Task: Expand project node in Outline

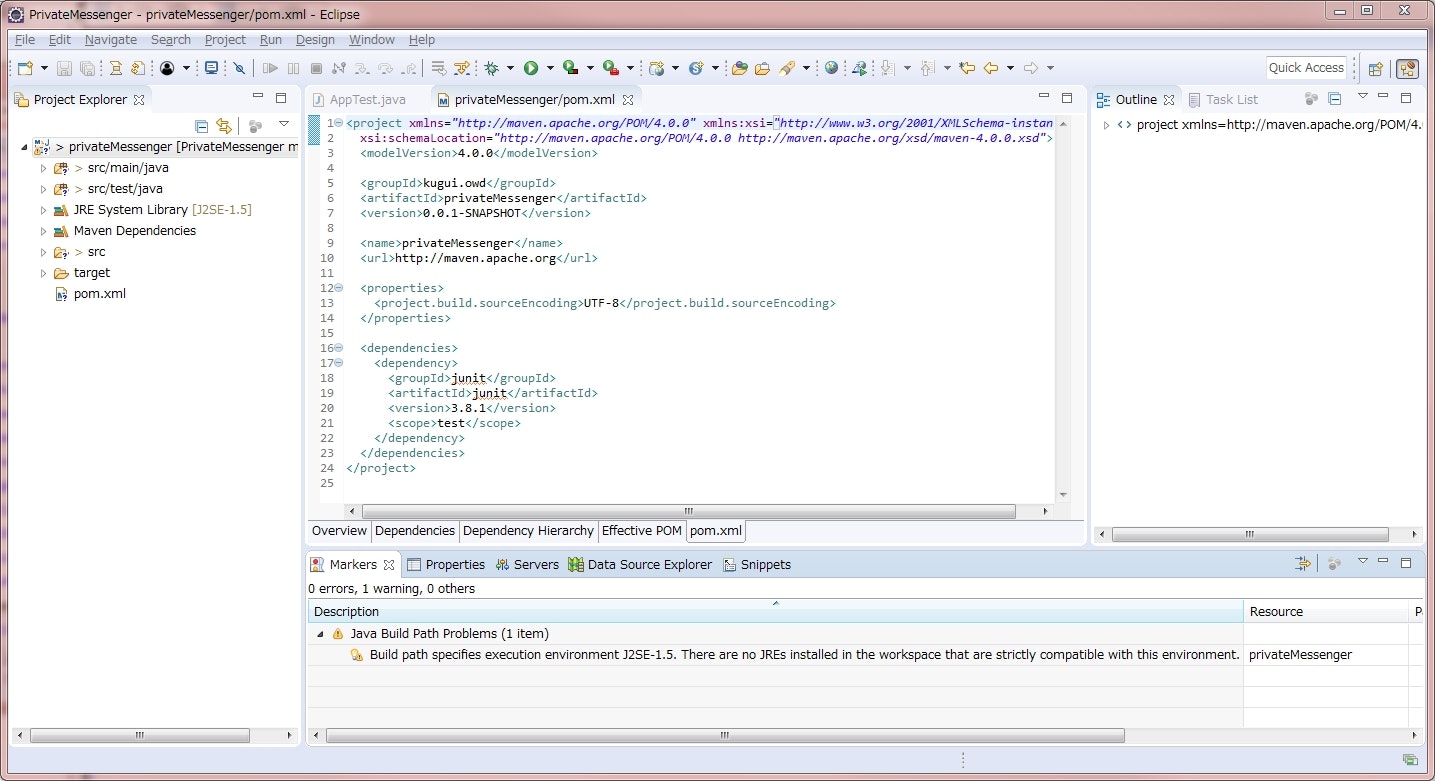Action: (x=1106, y=125)
